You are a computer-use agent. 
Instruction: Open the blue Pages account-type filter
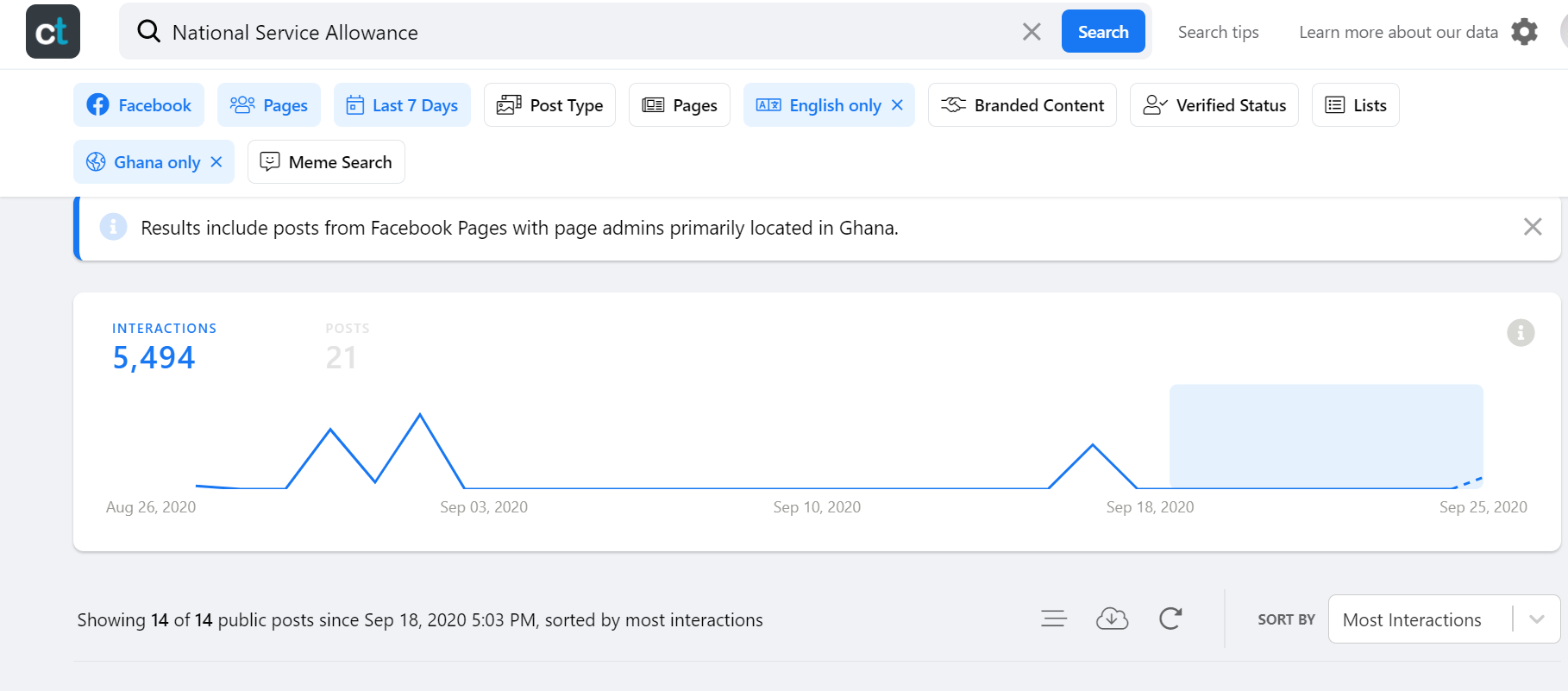(269, 105)
